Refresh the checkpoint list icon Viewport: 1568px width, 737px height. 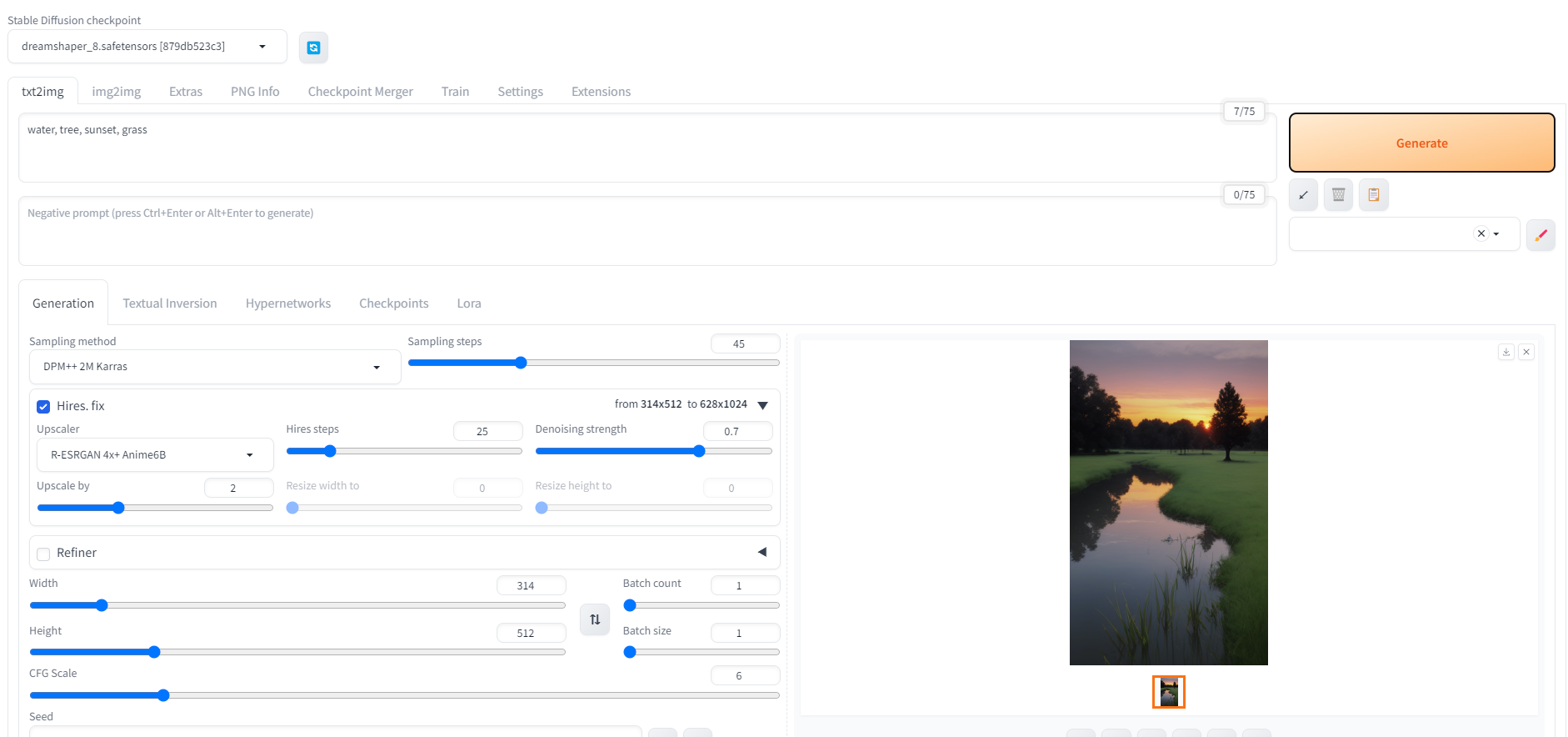313,48
